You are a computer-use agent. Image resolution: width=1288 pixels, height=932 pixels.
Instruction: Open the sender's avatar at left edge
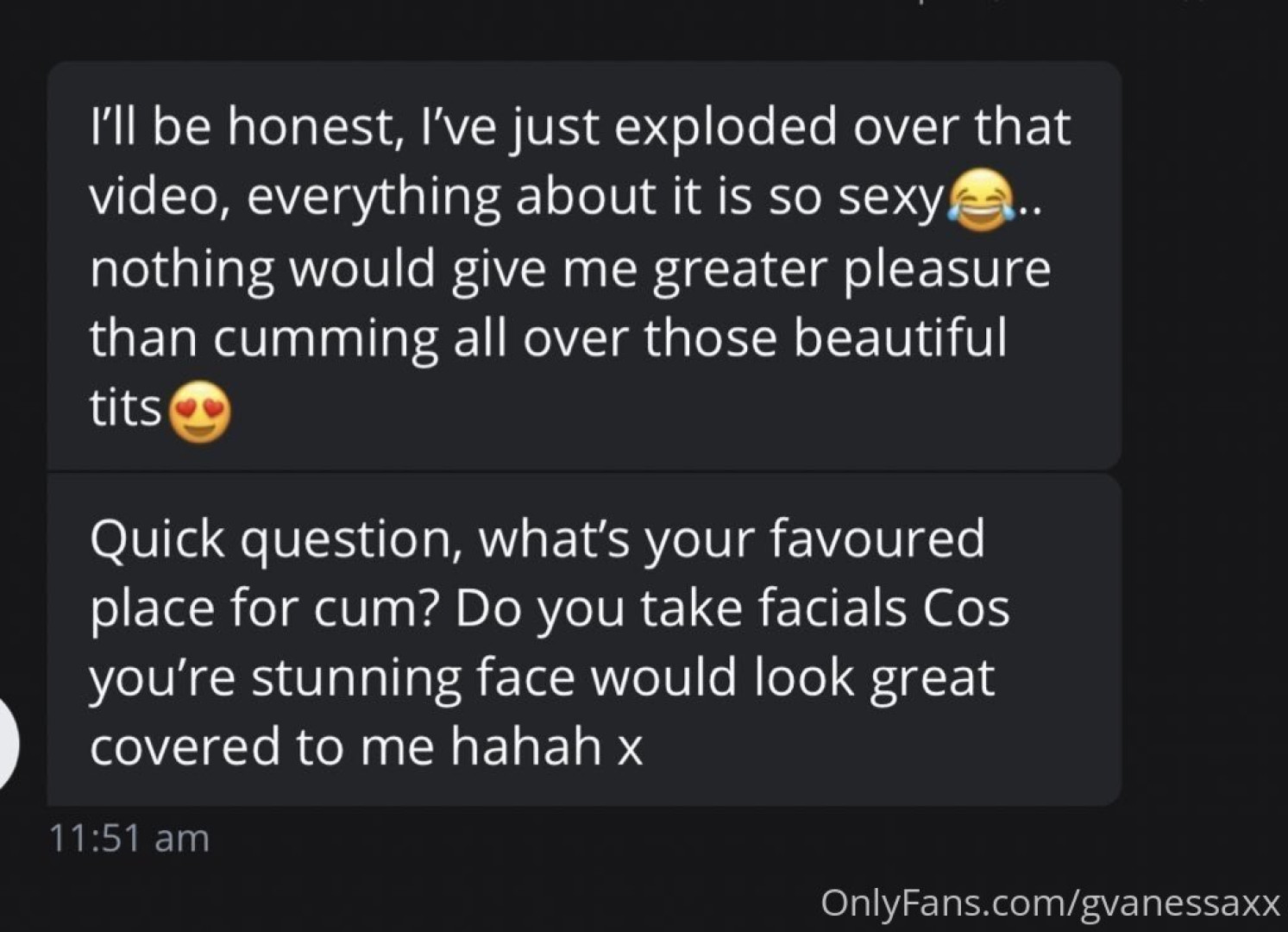pos(7,744)
